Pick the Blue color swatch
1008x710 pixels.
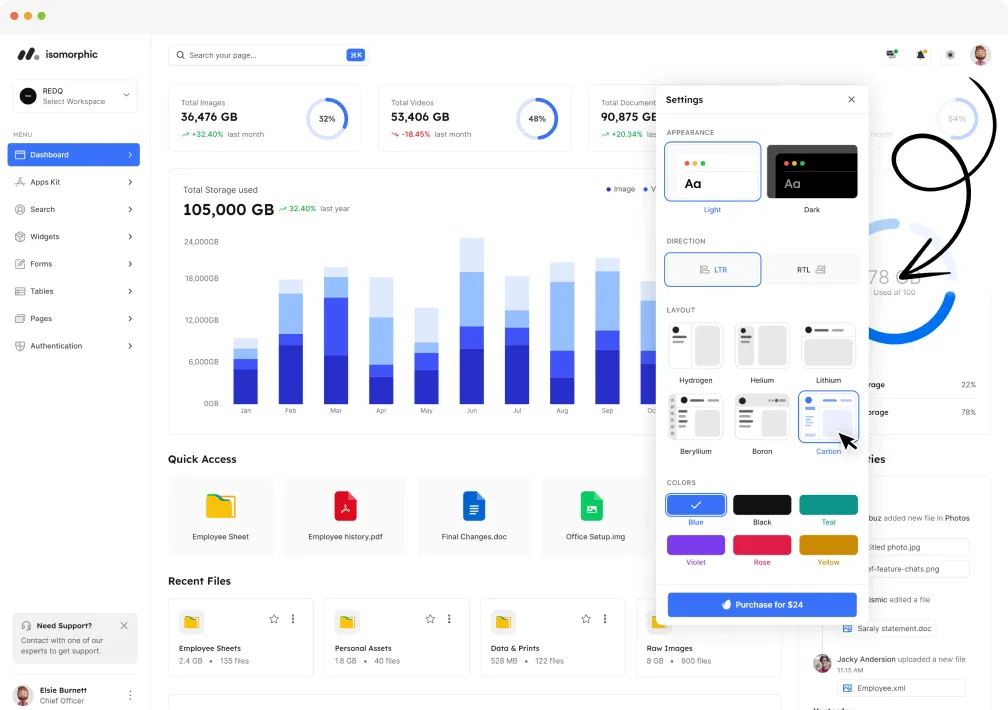click(696, 505)
